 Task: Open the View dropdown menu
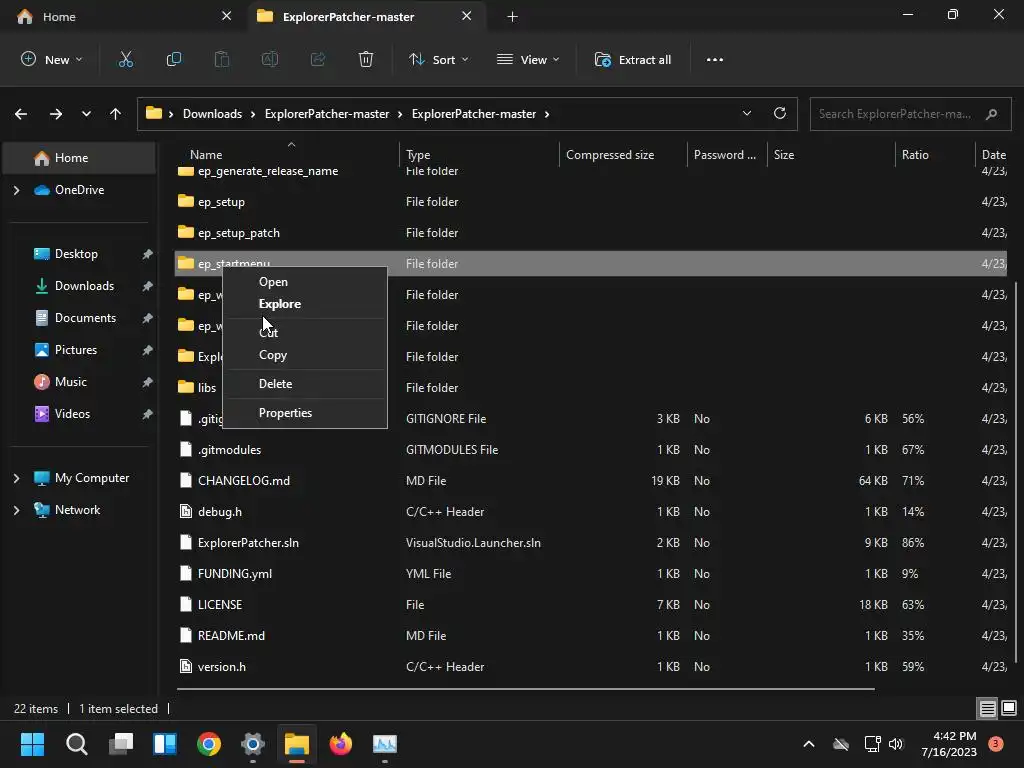[528, 59]
